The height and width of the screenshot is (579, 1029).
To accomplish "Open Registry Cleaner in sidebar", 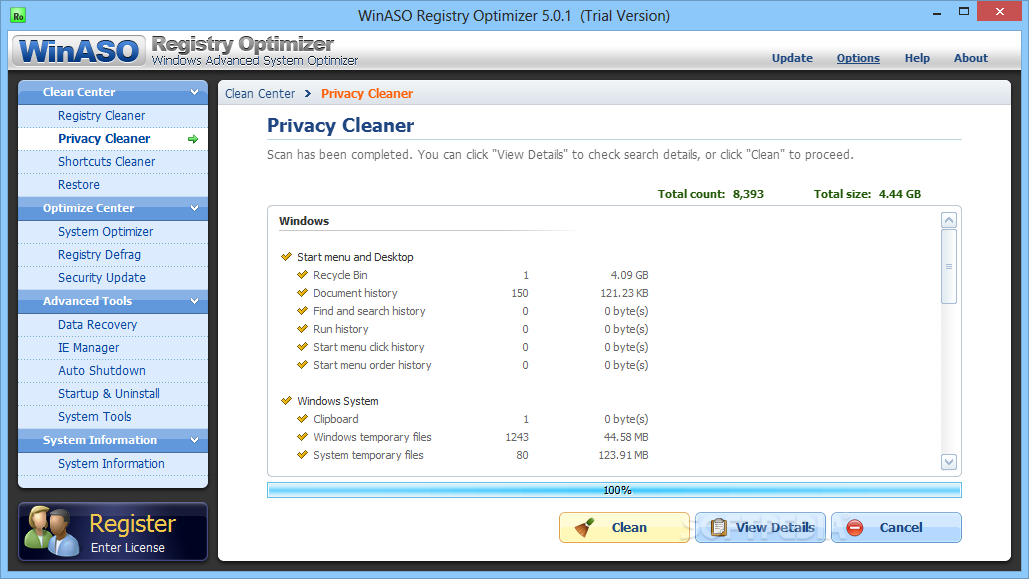I will [x=113, y=116].
